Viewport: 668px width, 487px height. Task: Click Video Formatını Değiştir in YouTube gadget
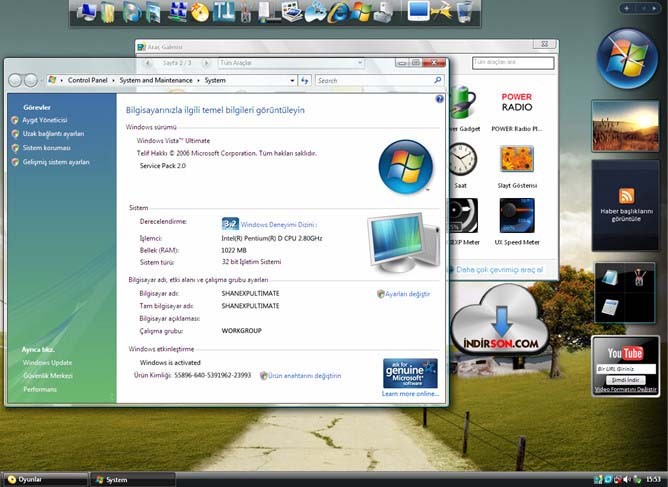tap(625, 389)
